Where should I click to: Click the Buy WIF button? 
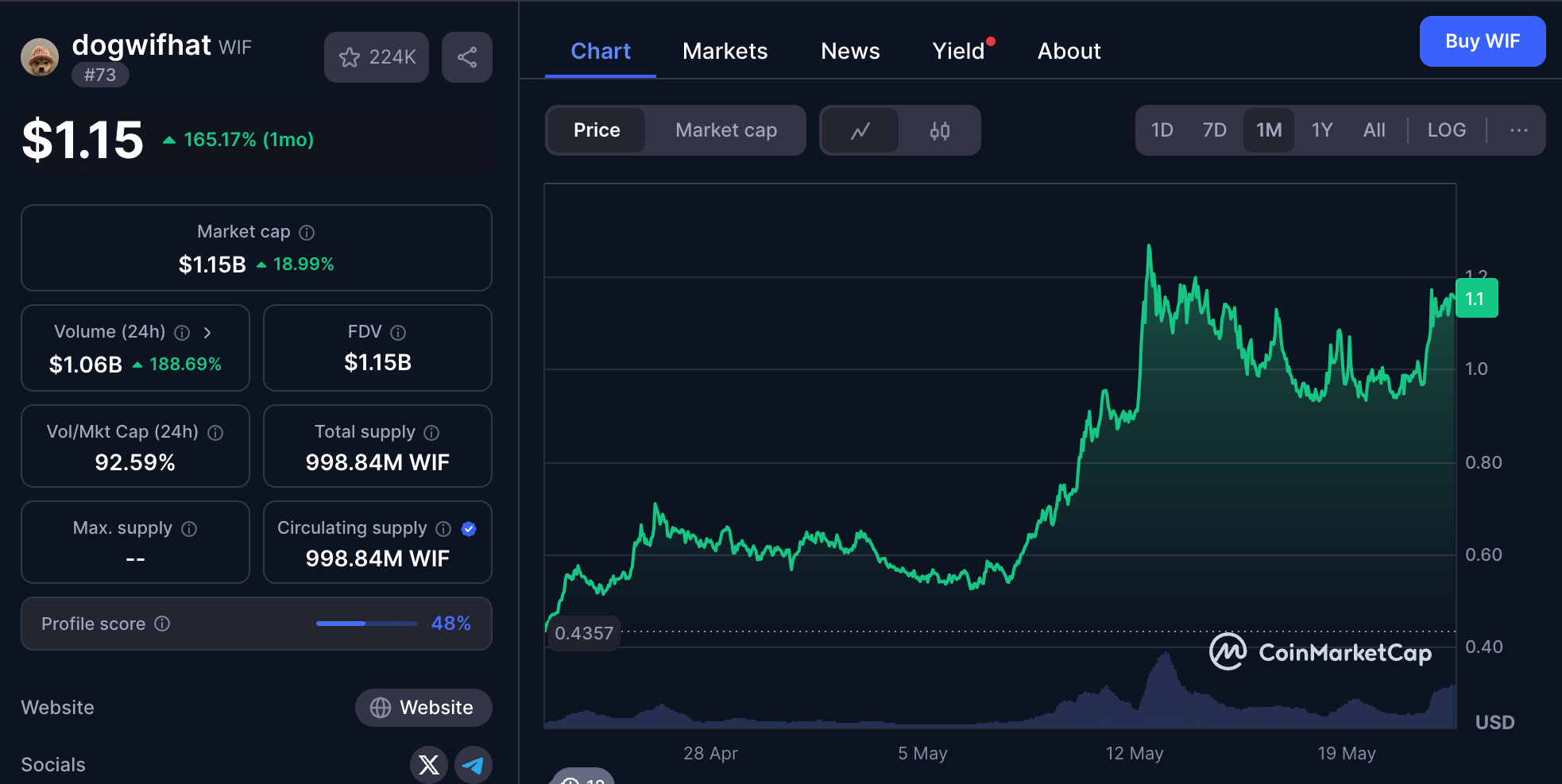(x=1482, y=41)
